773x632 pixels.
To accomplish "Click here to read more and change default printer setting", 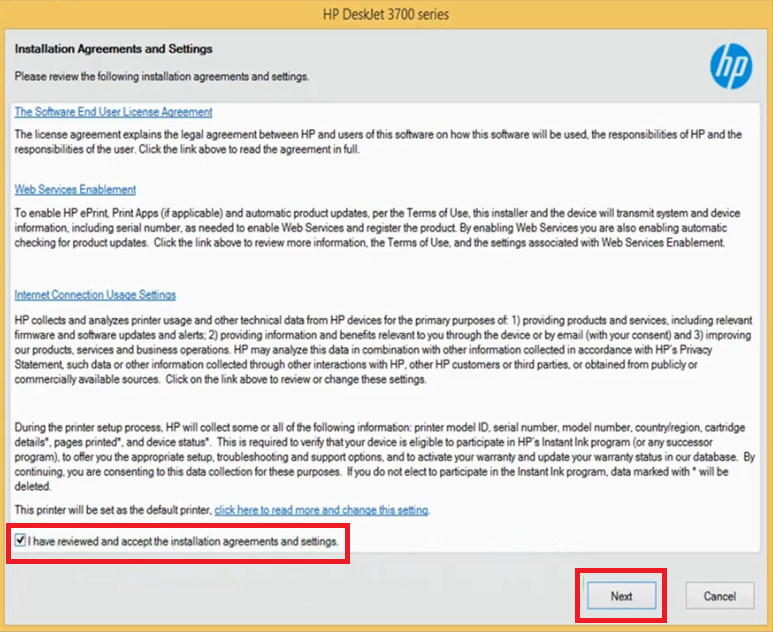I will point(321,510).
